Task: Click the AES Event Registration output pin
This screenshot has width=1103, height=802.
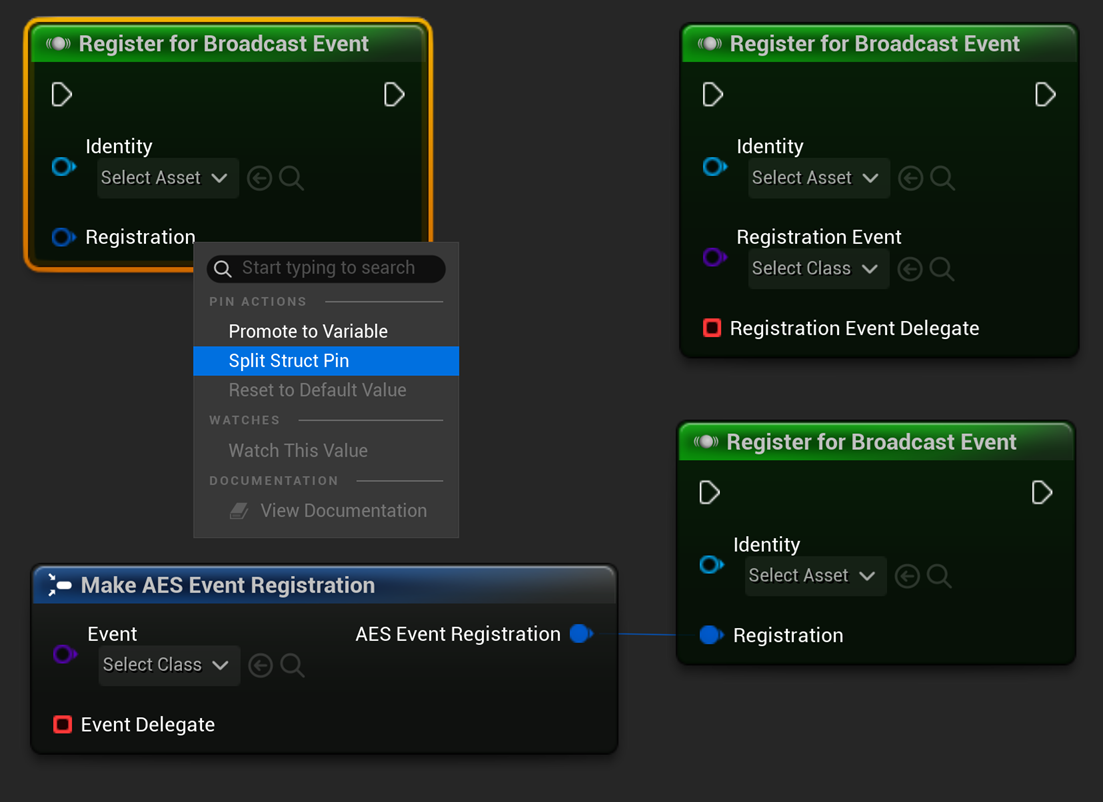Action: (x=581, y=634)
